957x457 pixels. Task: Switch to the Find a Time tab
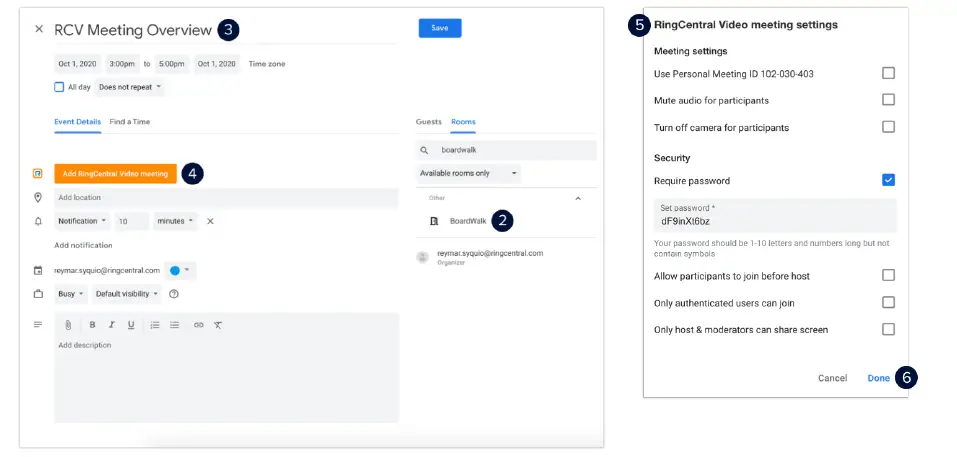pos(129,122)
